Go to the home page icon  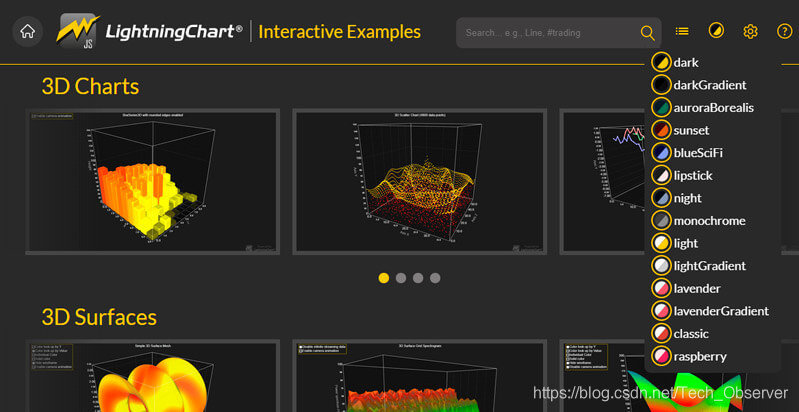click(28, 32)
